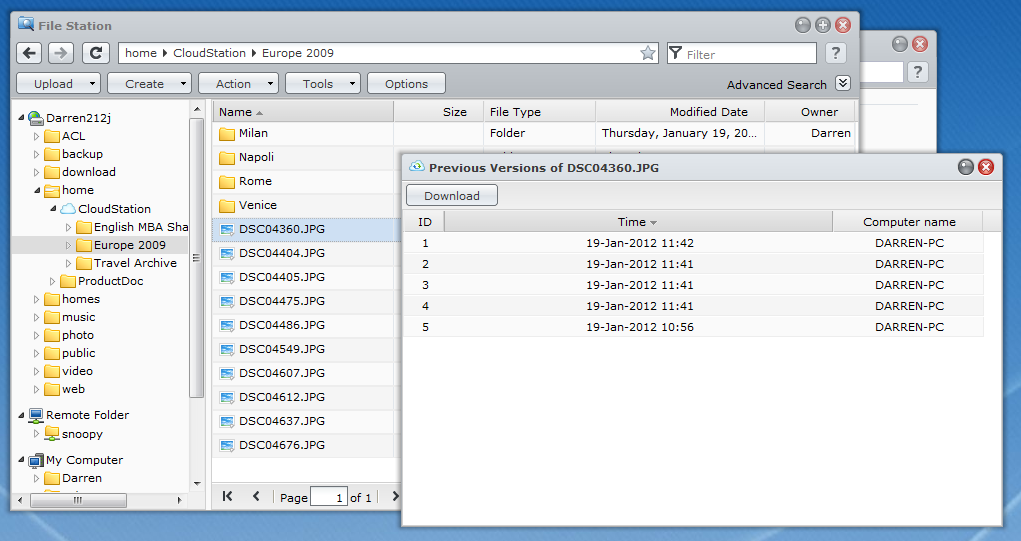The height and width of the screenshot is (541, 1021).
Task: Select English MBA Sha folder in tree
Action: tap(132, 227)
